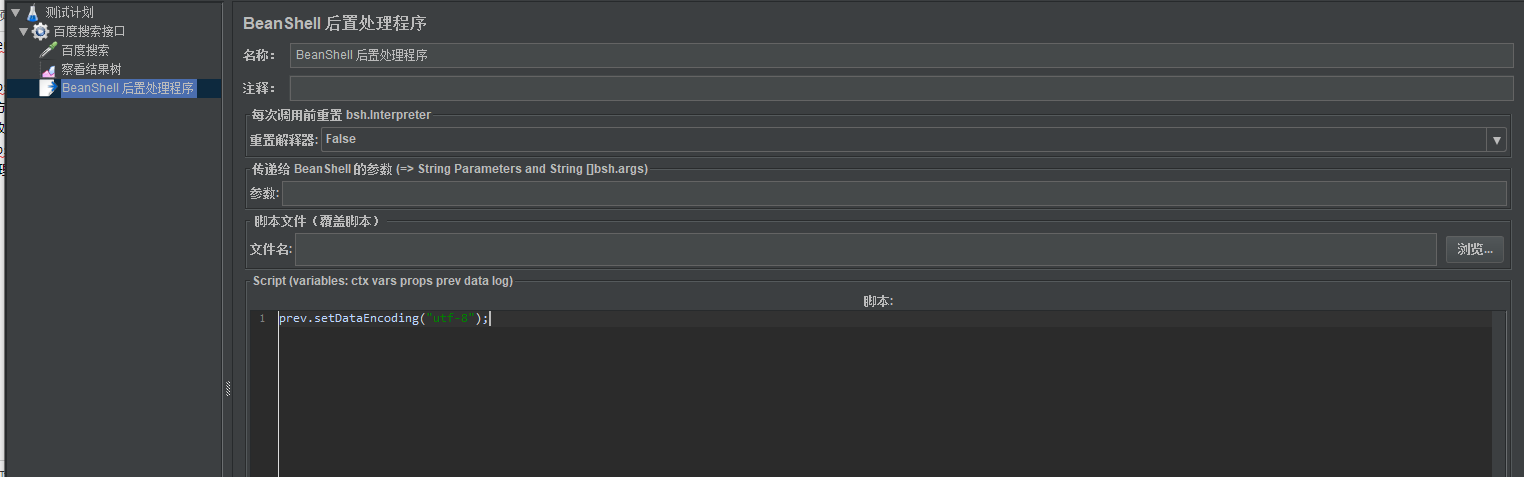1524x477 pixels.
Task: Select the 百度搜索 sampler in the tree
Action: pyautogui.click(x=85, y=50)
